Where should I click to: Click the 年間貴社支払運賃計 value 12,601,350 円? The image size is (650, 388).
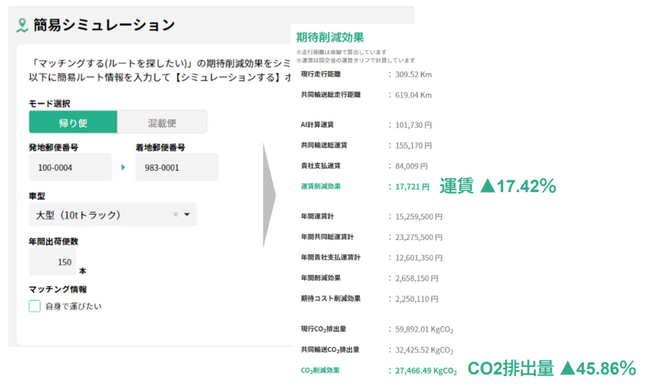coord(419,258)
